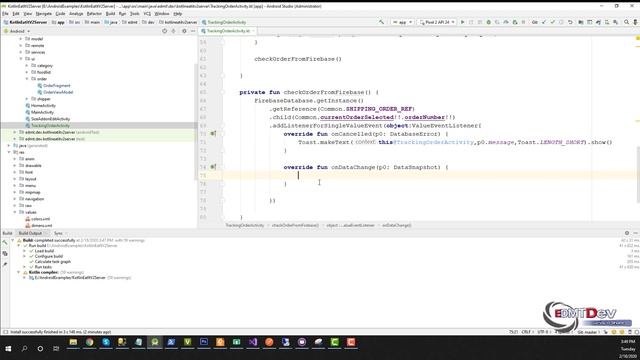Collapse the order folder in the project tree
The width and height of the screenshot is (640, 360).
tap(27, 79)
